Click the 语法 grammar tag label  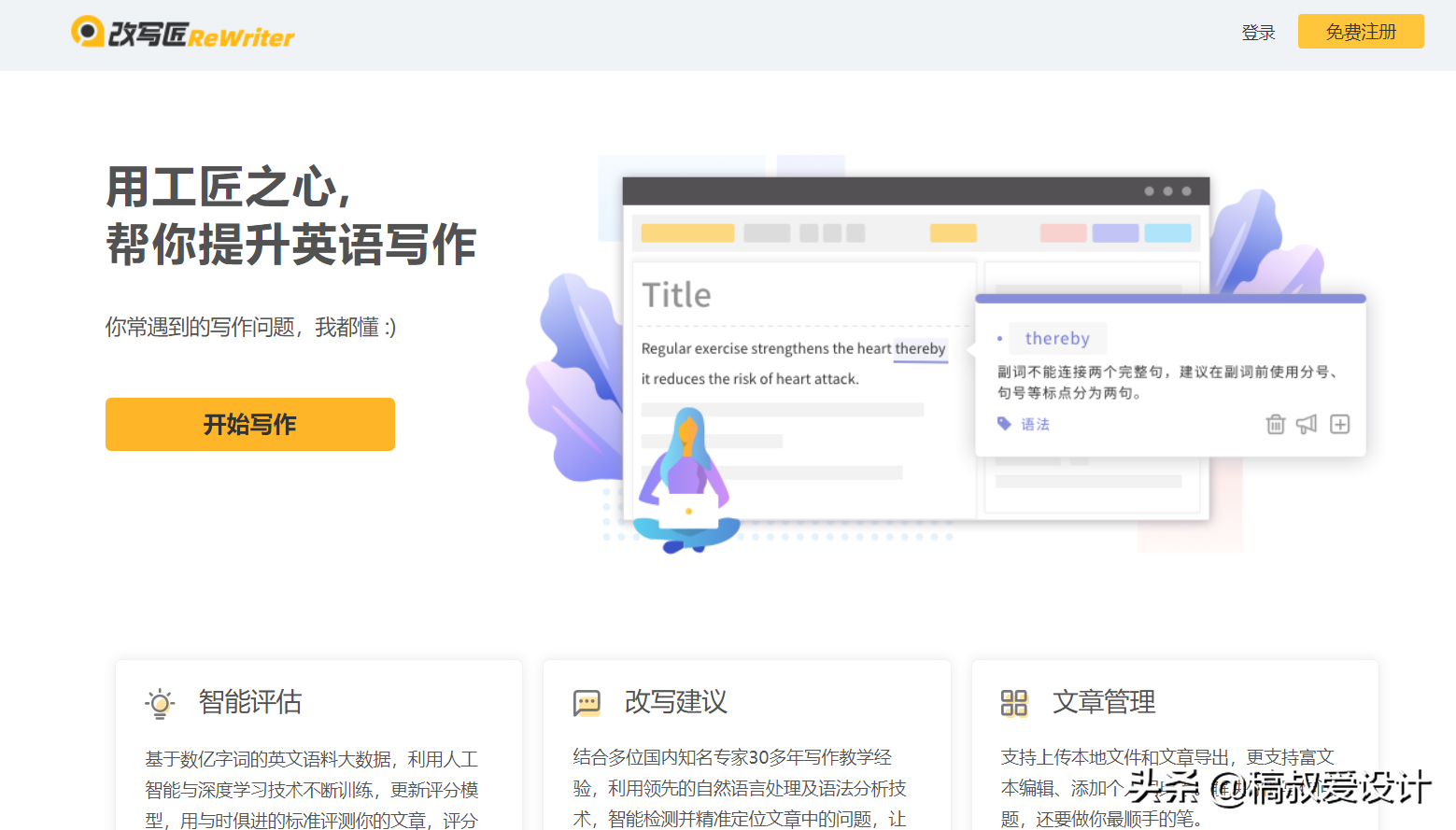coord(1035,424)
